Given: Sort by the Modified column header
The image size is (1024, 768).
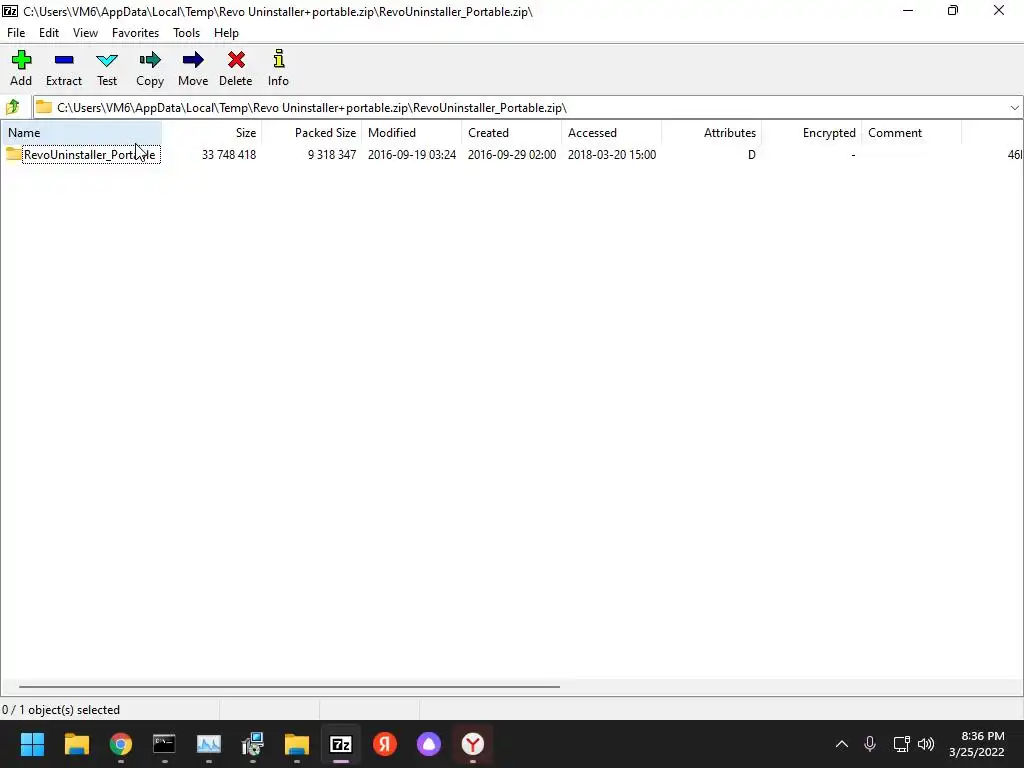Looking at the screenshot, I should point(411,133).
